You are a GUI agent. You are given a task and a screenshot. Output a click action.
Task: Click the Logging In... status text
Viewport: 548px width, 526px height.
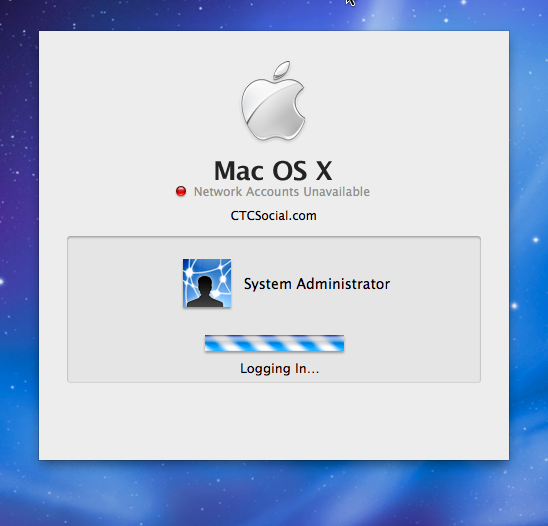pos(280,369)
